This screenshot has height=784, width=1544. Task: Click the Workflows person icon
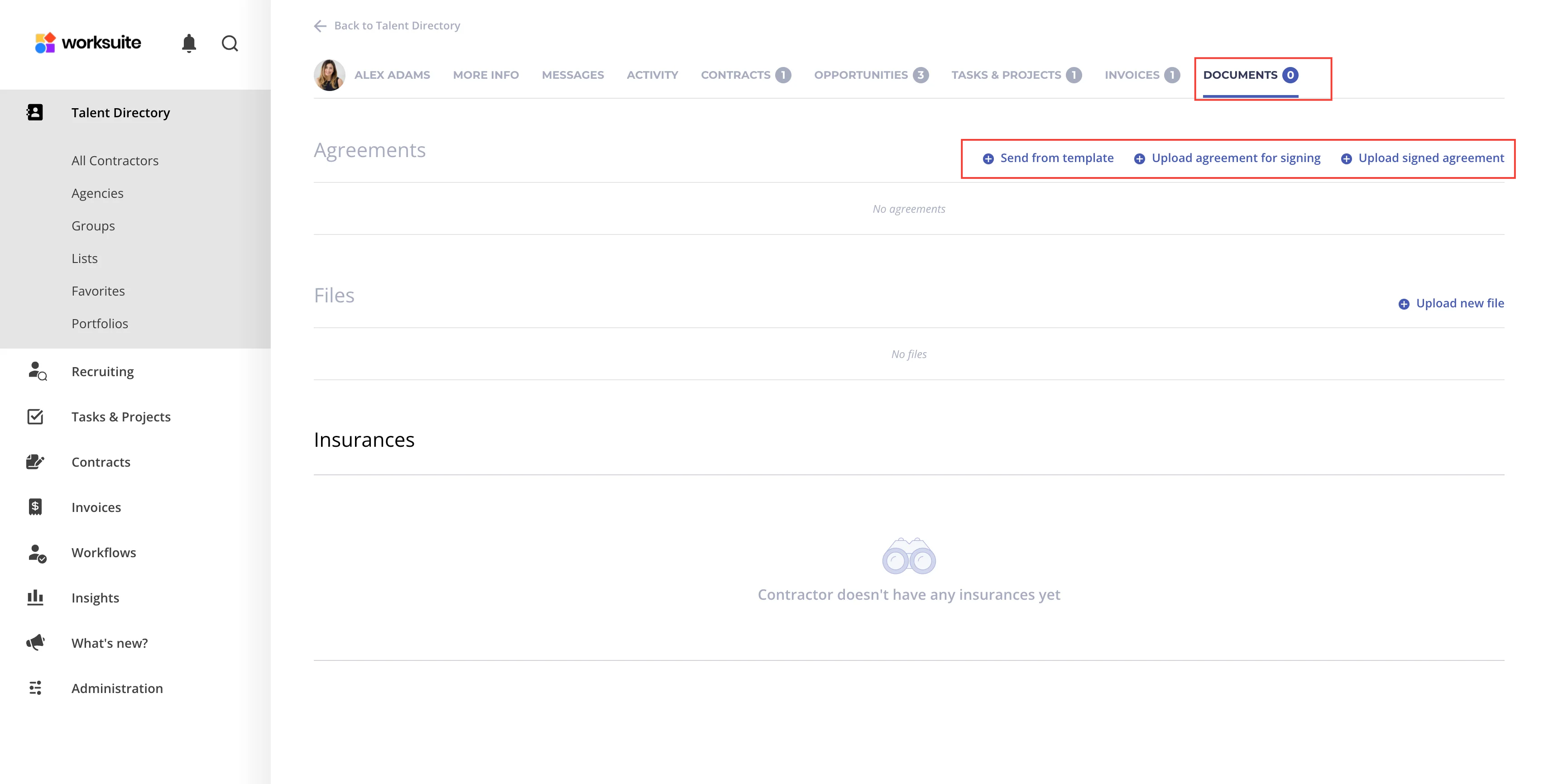[x=37, y=553]
